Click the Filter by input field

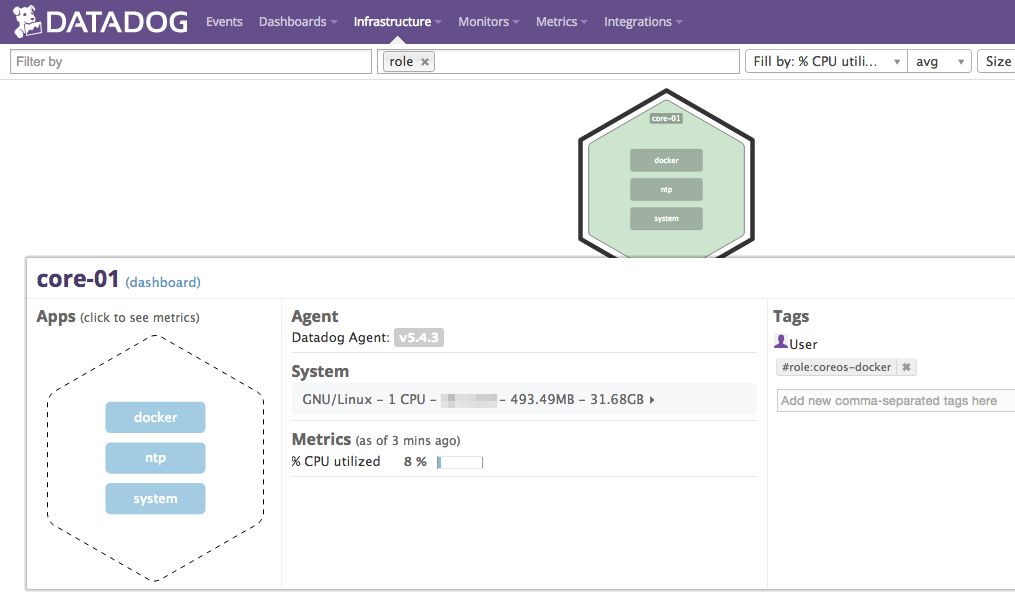click(191, 61)
